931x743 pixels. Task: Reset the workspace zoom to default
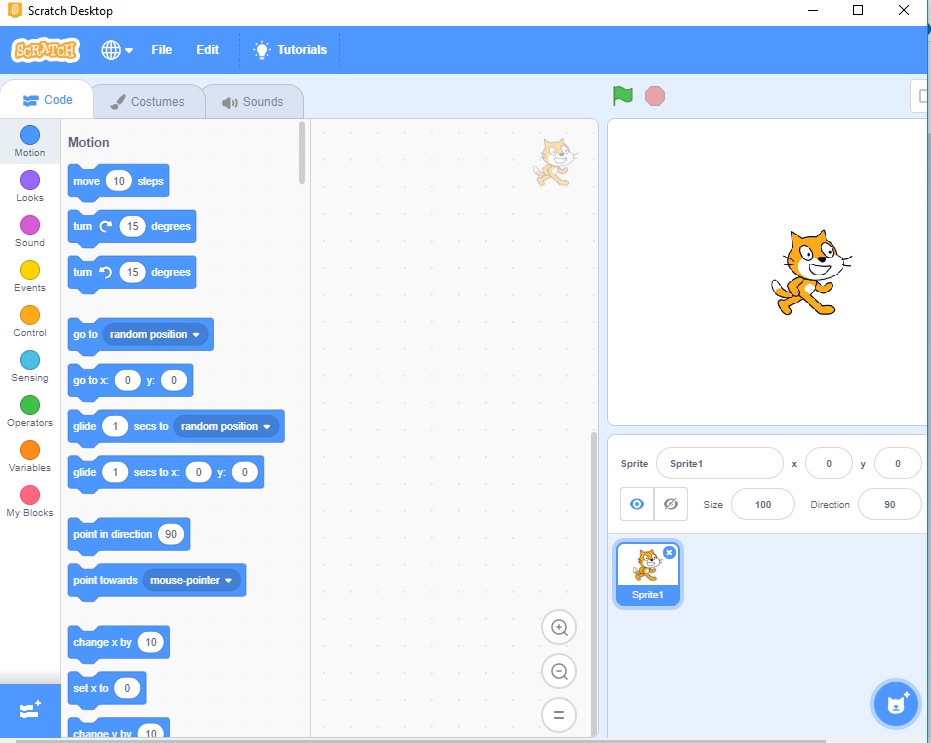(x=559, y=714)
